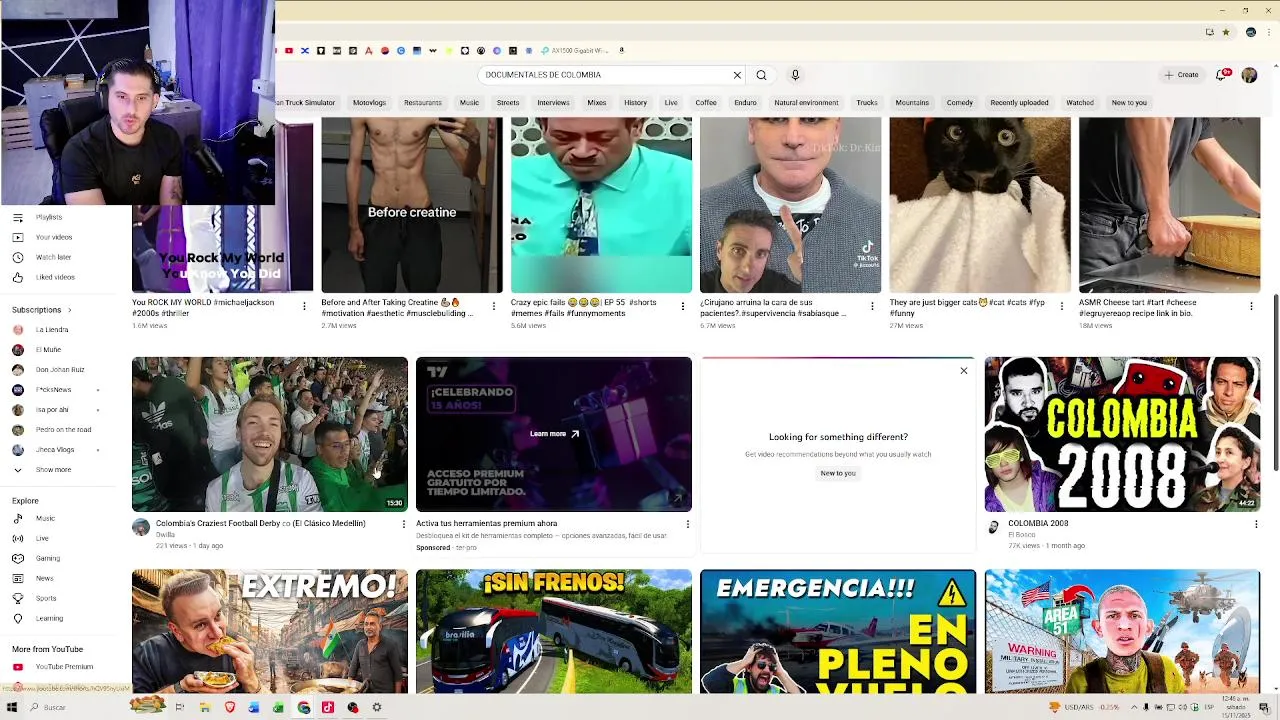Open the AX1500 Gigabit WiFi bookmark

pyautogui.click(x=576, y=50)
